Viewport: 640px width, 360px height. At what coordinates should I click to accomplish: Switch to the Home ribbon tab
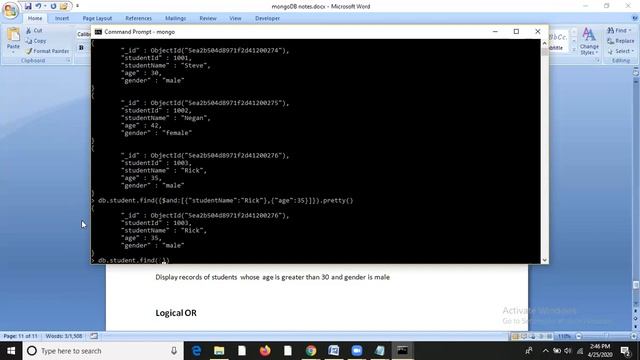tap(35, 18)
